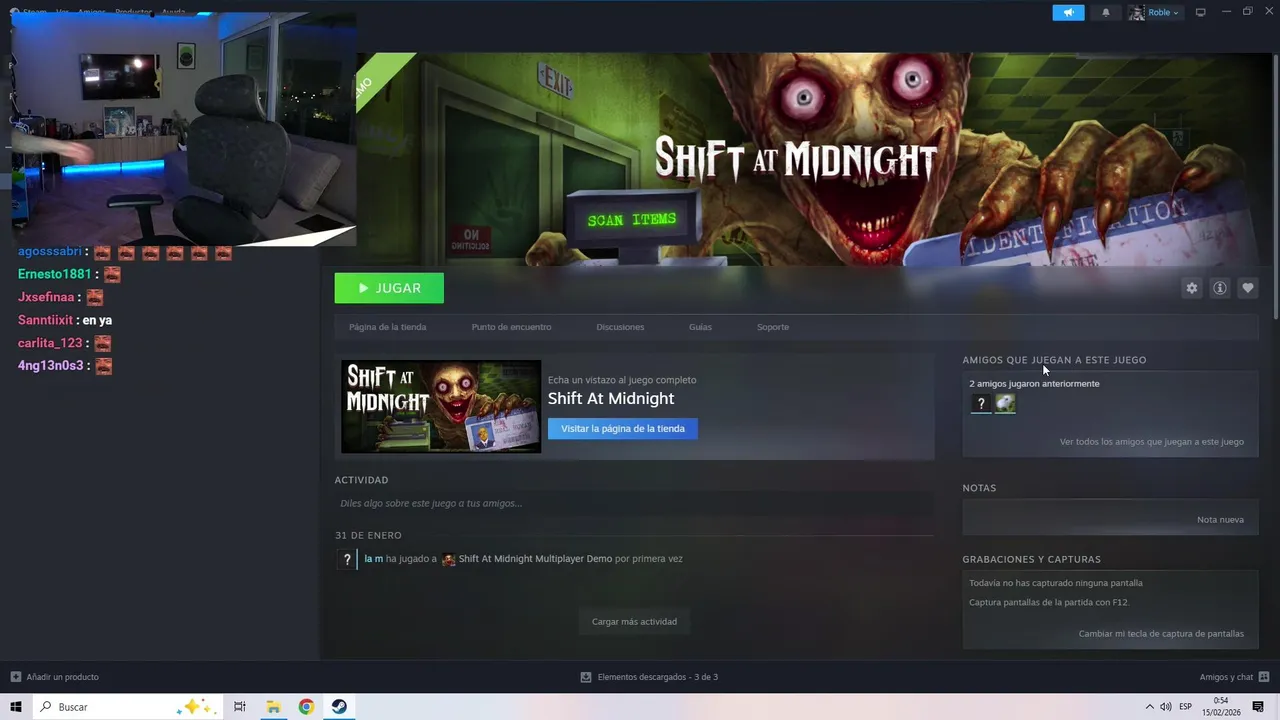Viewport: 1280px width, 720px height.
Task: Click 4ng13n0s3 chat username
Action: (x=51, y=366)
